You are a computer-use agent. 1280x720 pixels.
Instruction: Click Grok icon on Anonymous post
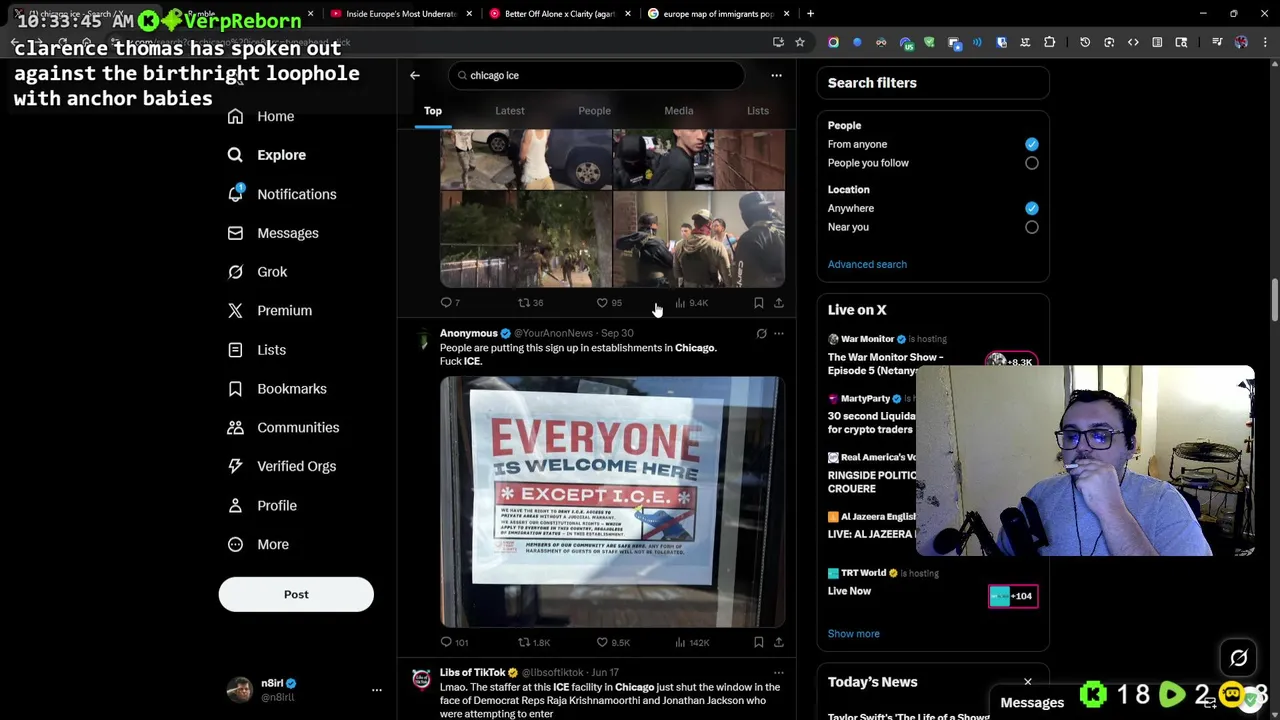tap(761, 334)
